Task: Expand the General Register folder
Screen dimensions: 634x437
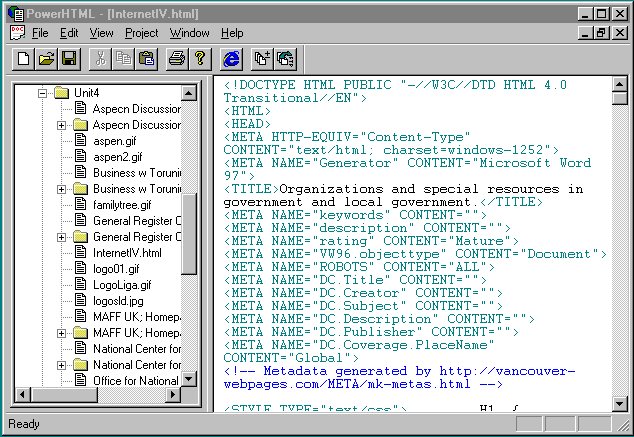Action: 61,237
